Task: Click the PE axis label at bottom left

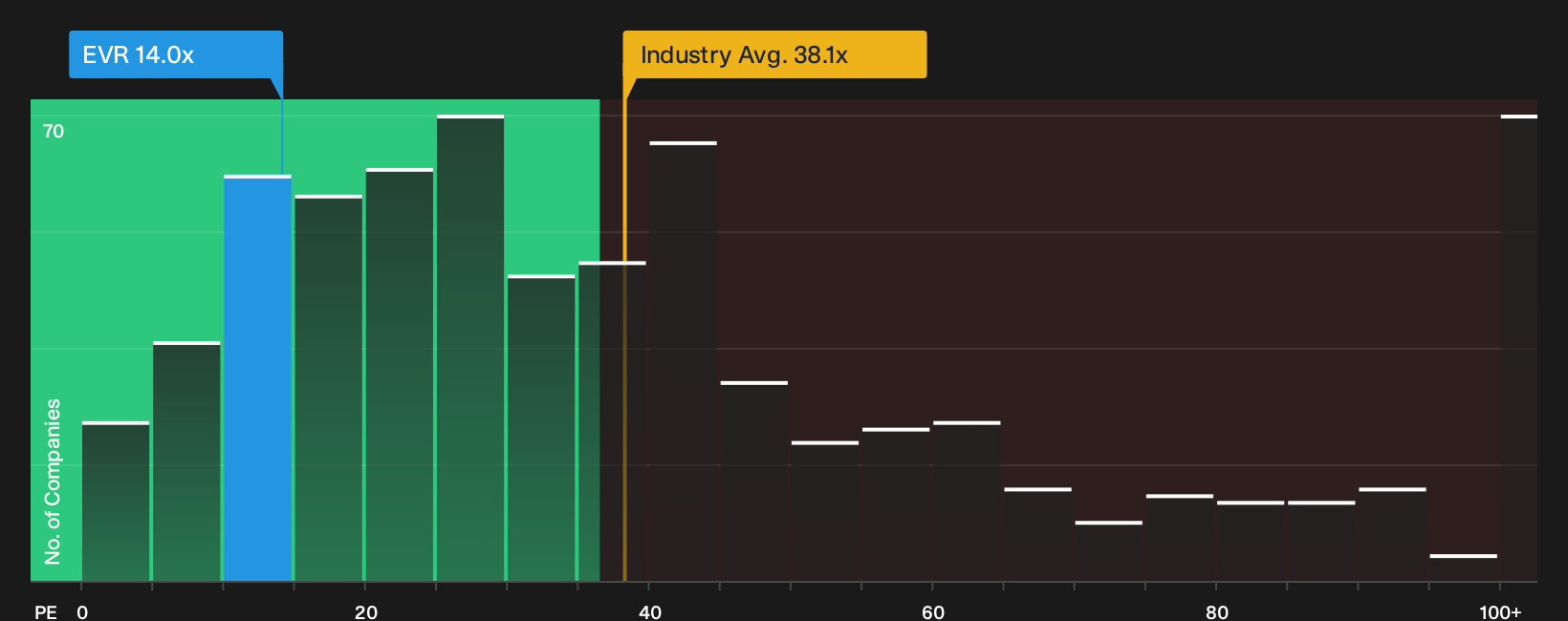Action: (x=46, y=611)
